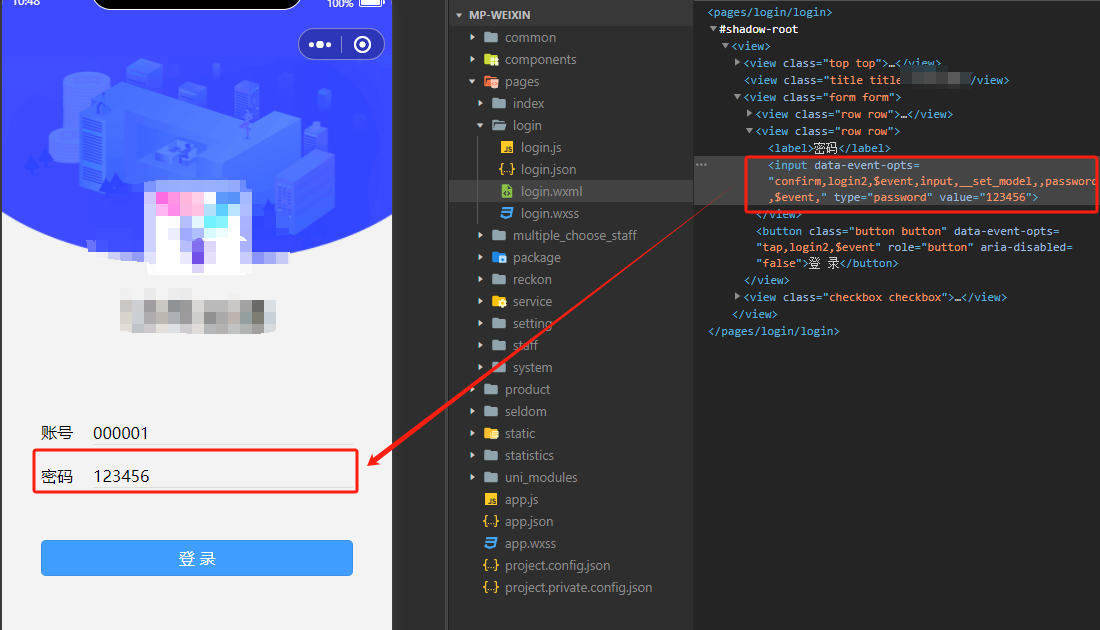
Task: Expand the checkbox view node
Action: [737, 297]
